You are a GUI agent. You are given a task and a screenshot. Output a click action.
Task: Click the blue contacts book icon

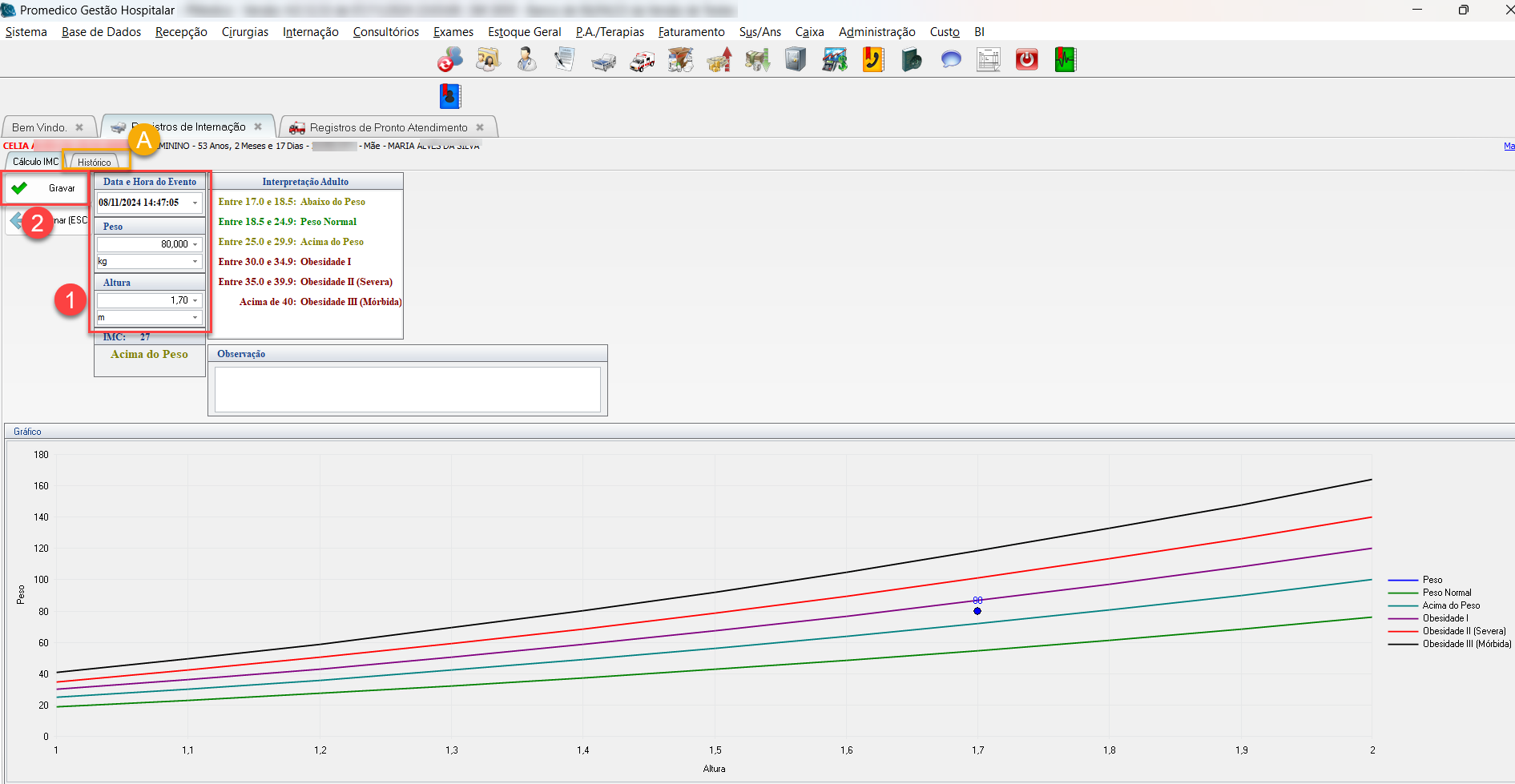click(x=450, y=96)
